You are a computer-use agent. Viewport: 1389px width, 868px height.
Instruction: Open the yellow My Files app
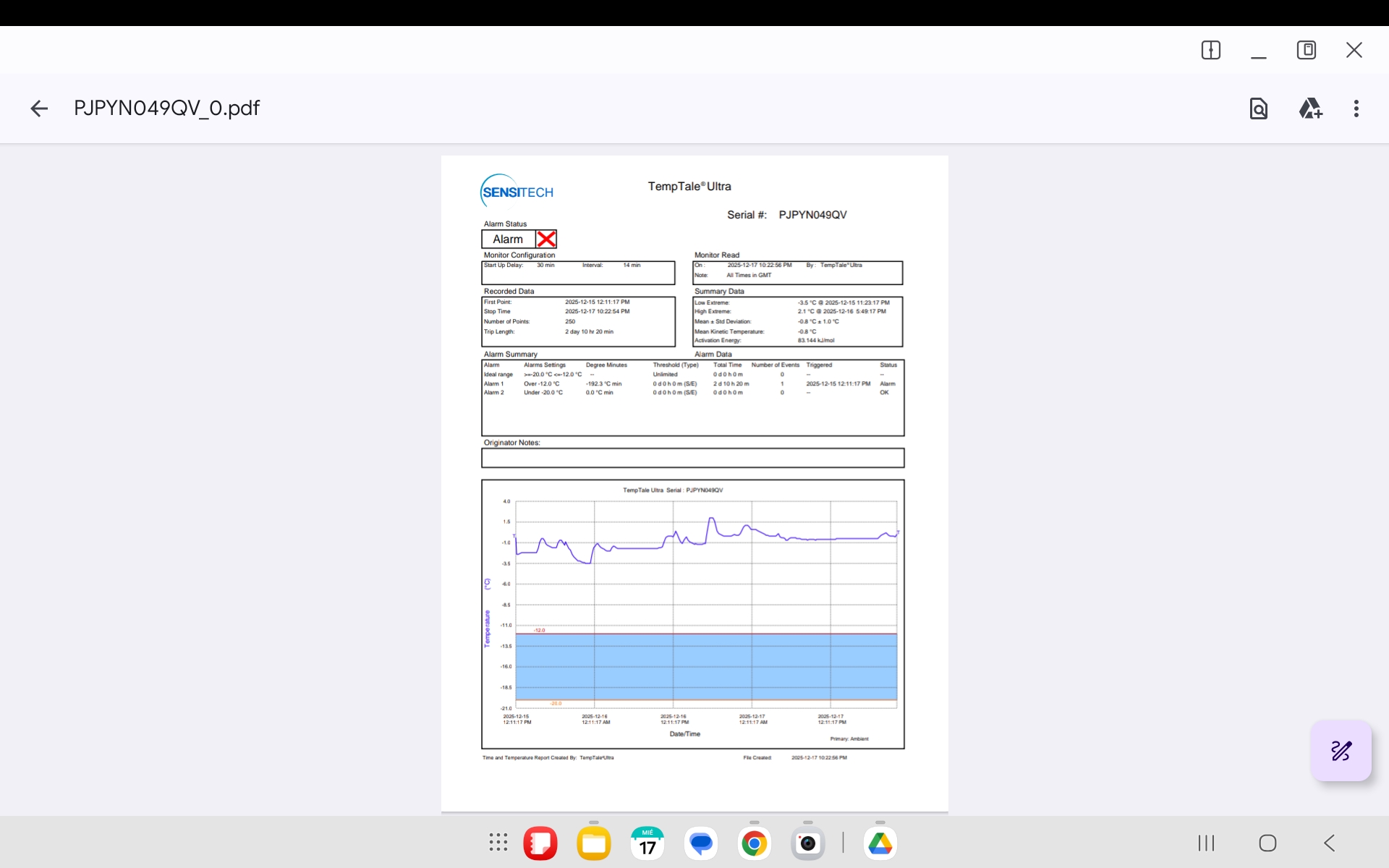coord(594,843)
